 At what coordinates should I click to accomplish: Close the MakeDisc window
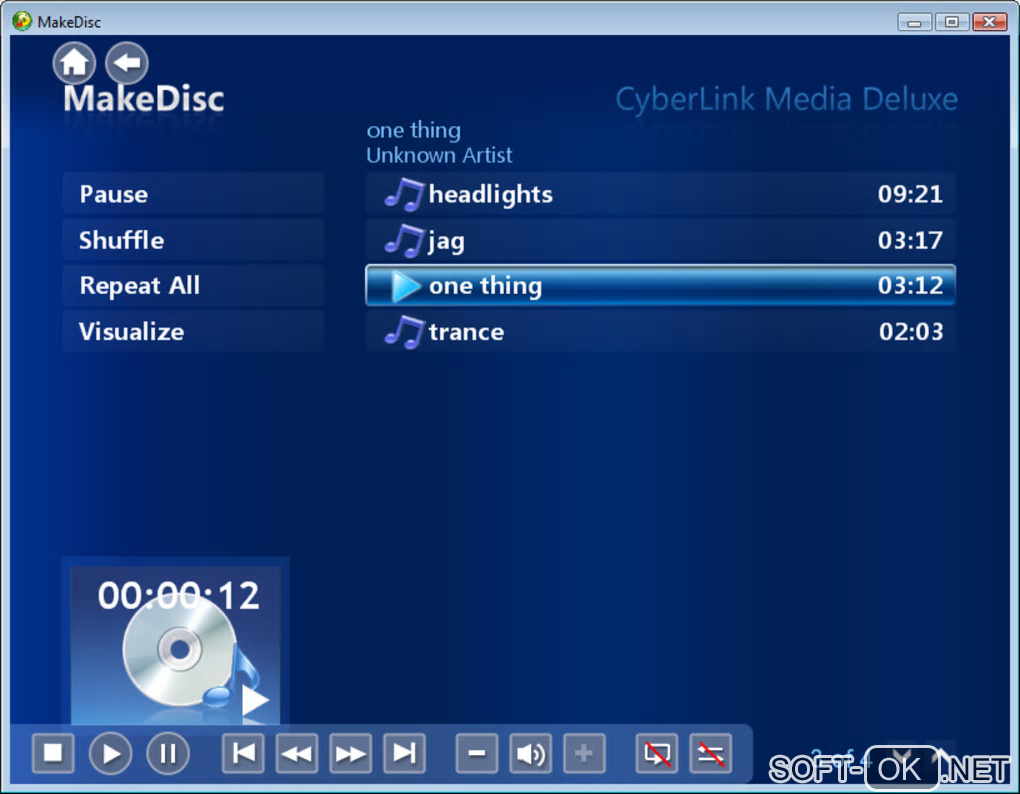(989, 22)
